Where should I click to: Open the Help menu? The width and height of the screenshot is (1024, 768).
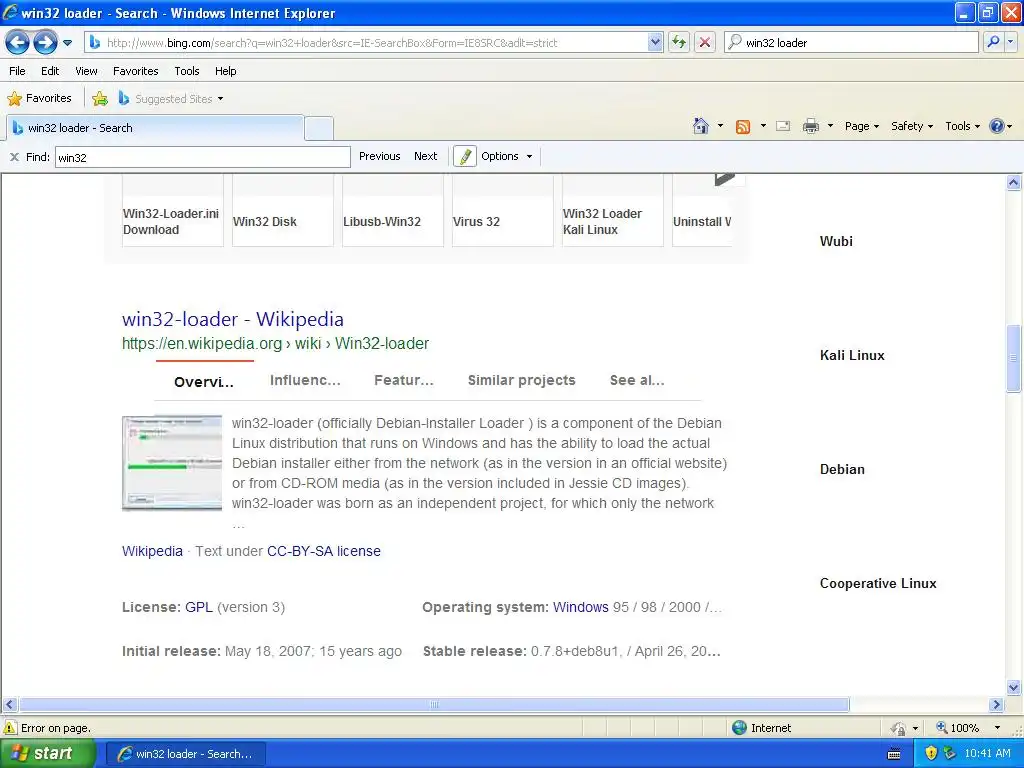[225, 71]
